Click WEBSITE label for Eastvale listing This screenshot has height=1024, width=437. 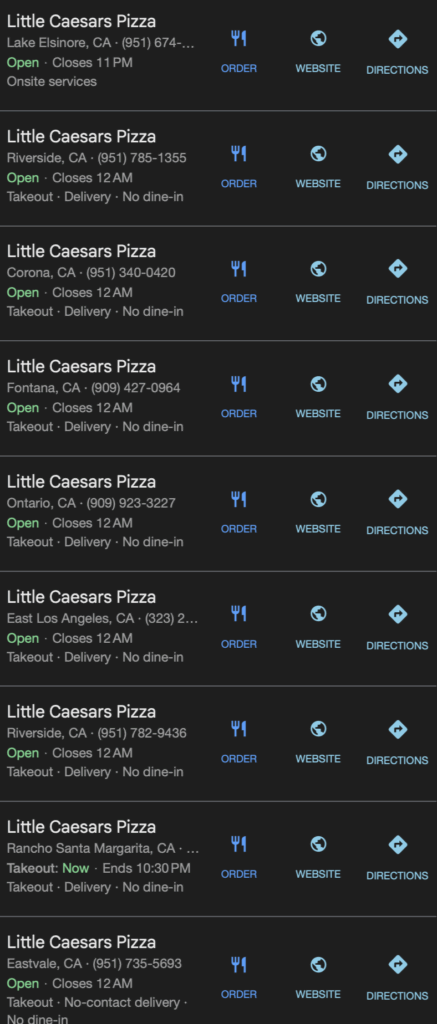pyautogui.click(x=318, y=994)
